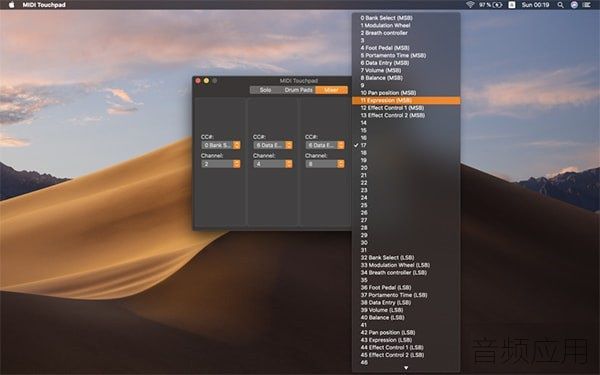This screenshot has height=375, width=600.
Task: Open Spotlight search magnifier icon
Action: [560, 5]
